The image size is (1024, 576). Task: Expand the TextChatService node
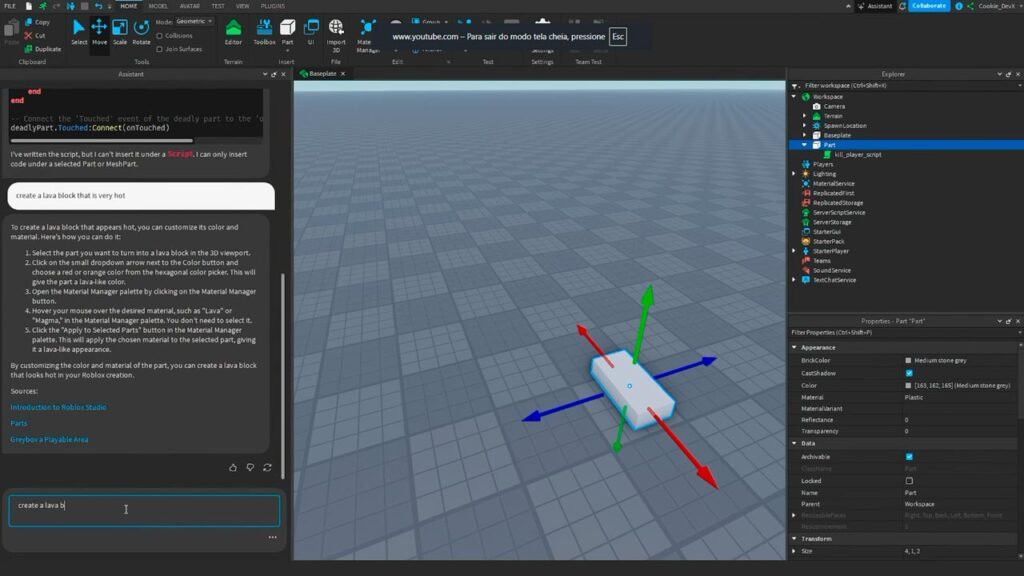794,280
